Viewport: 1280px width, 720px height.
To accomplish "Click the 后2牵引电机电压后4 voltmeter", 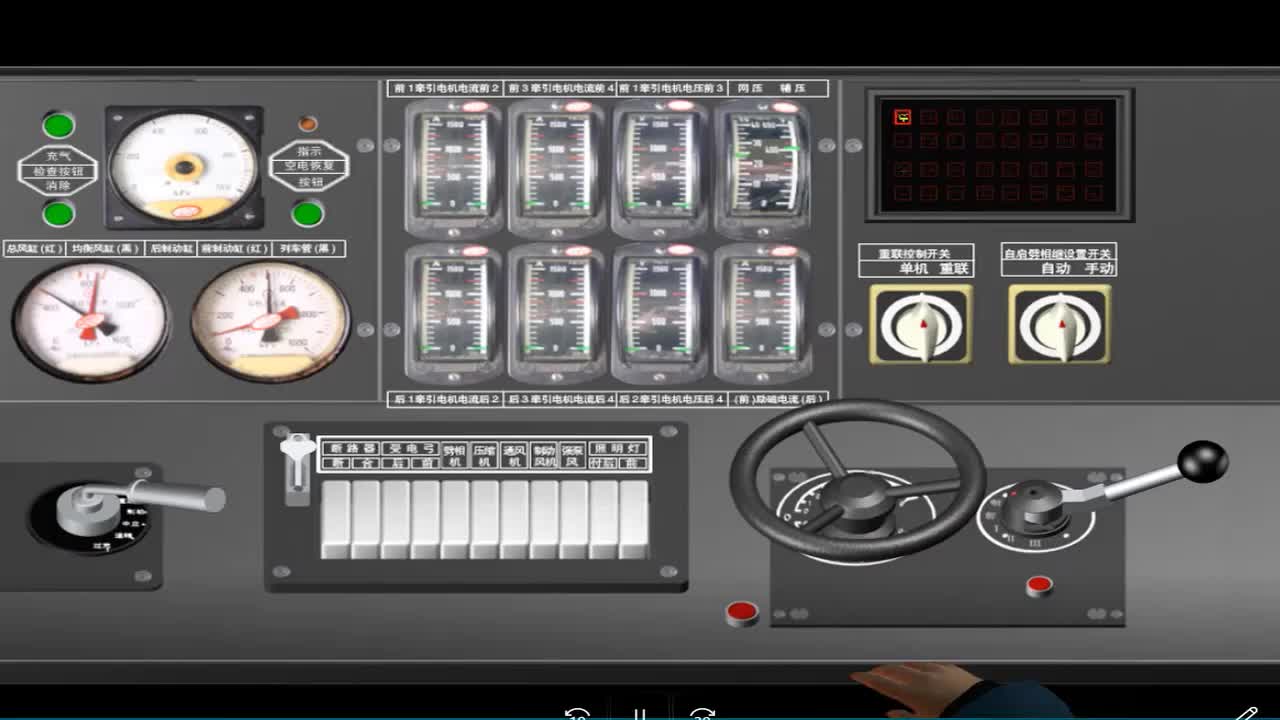I will click(x=660, y=313).
